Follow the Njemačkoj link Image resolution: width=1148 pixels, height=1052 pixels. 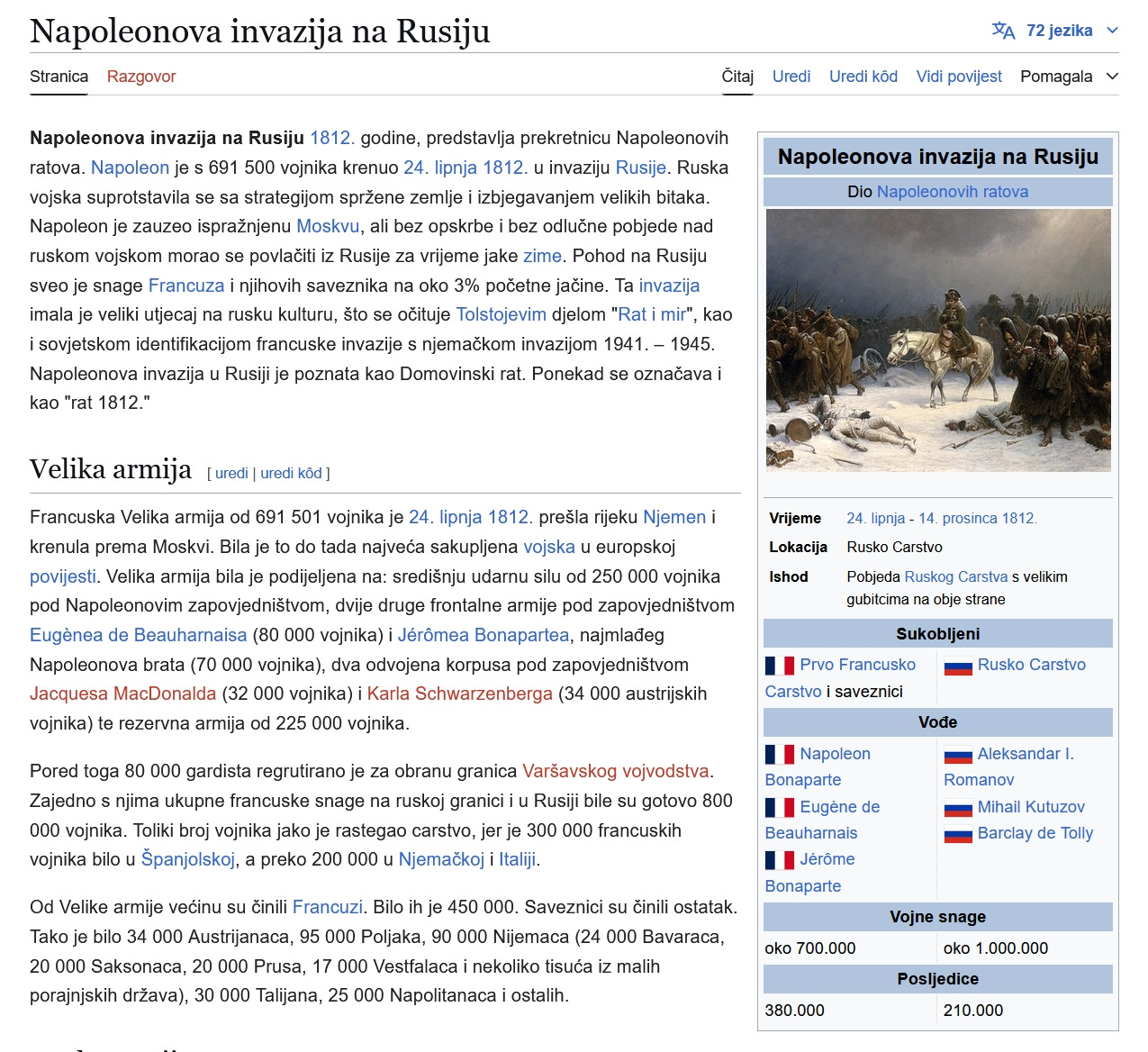441,859
